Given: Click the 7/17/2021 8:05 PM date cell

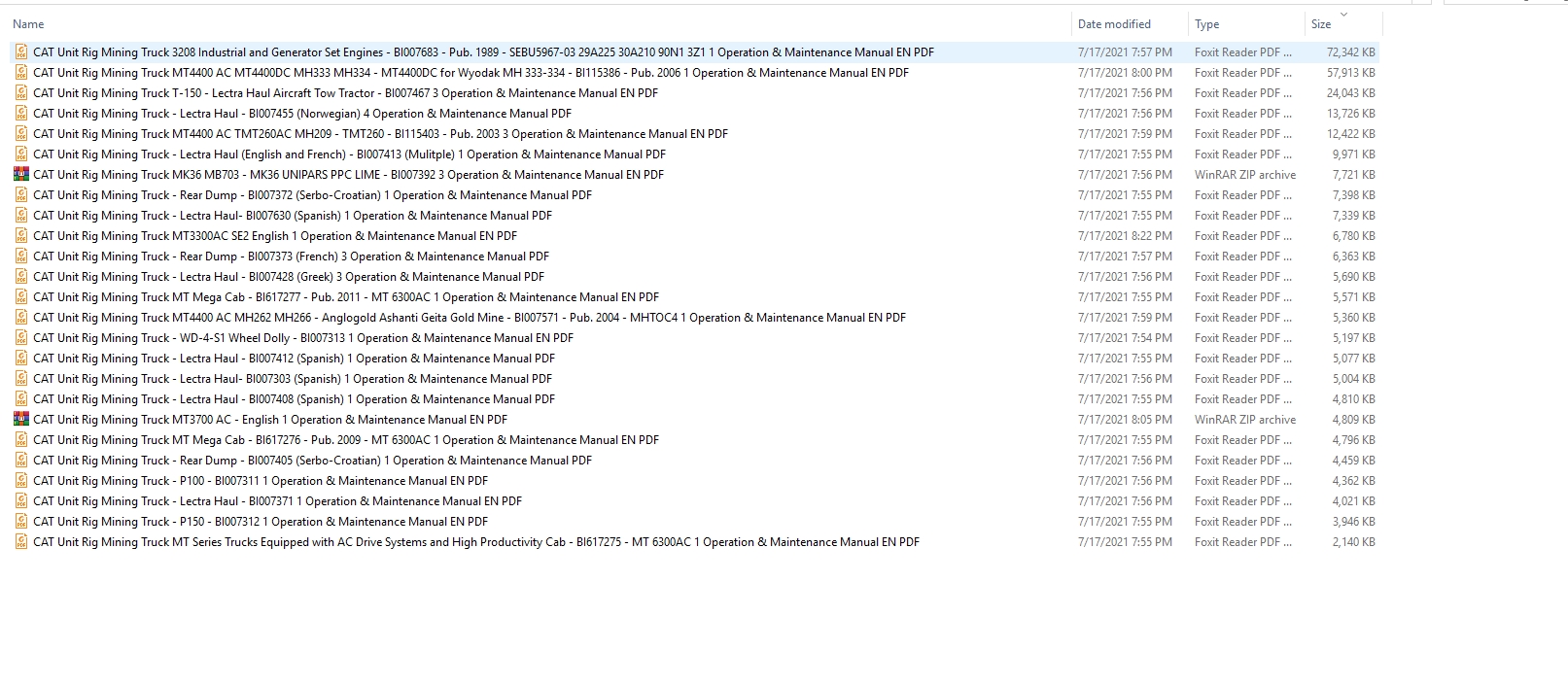Looking at the screenshot, I should 1125,420.
